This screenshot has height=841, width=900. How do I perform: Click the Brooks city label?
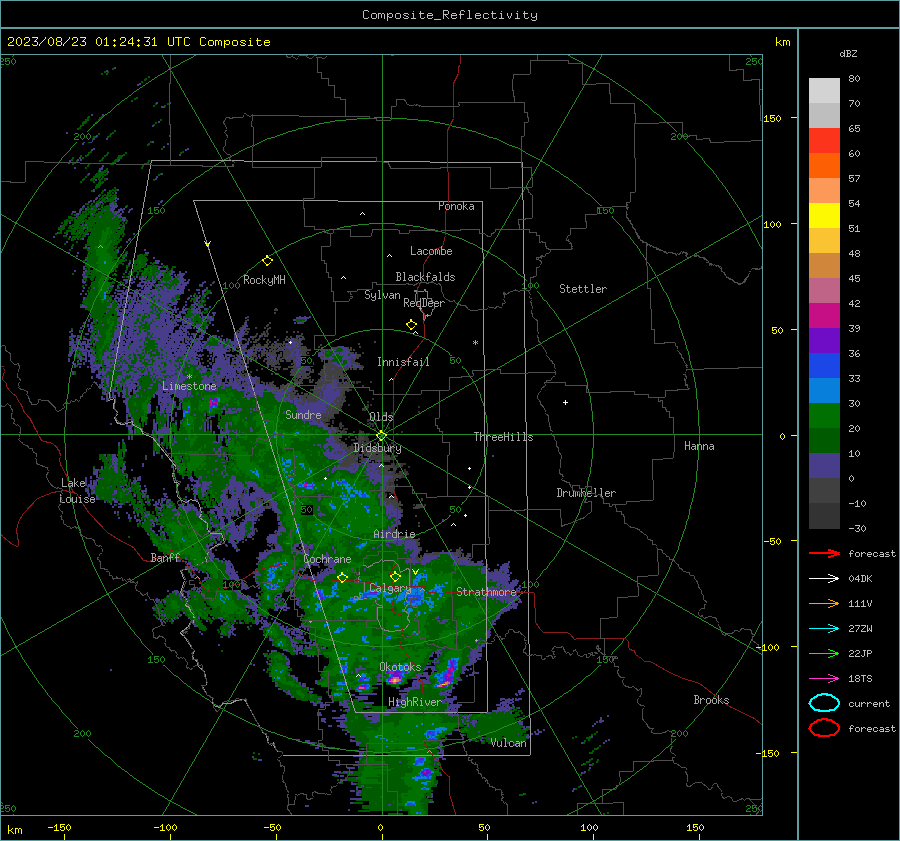click(711, 700)
